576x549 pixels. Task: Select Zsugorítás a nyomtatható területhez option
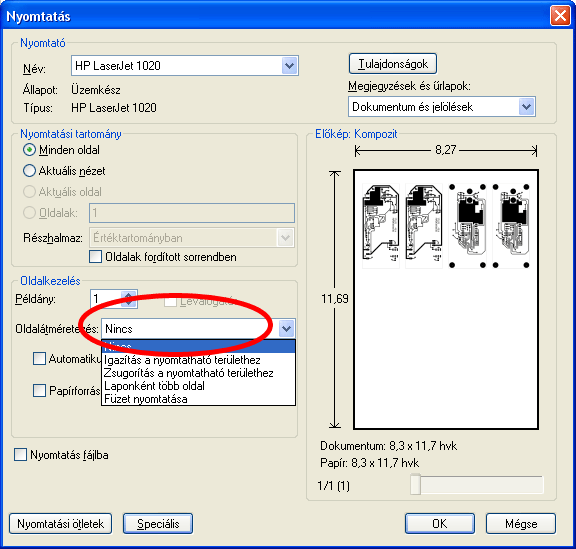[198, 373]
